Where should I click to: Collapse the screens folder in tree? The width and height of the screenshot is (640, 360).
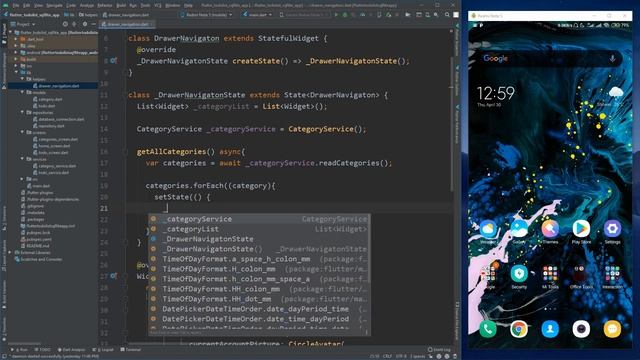(x=23, y=132)
